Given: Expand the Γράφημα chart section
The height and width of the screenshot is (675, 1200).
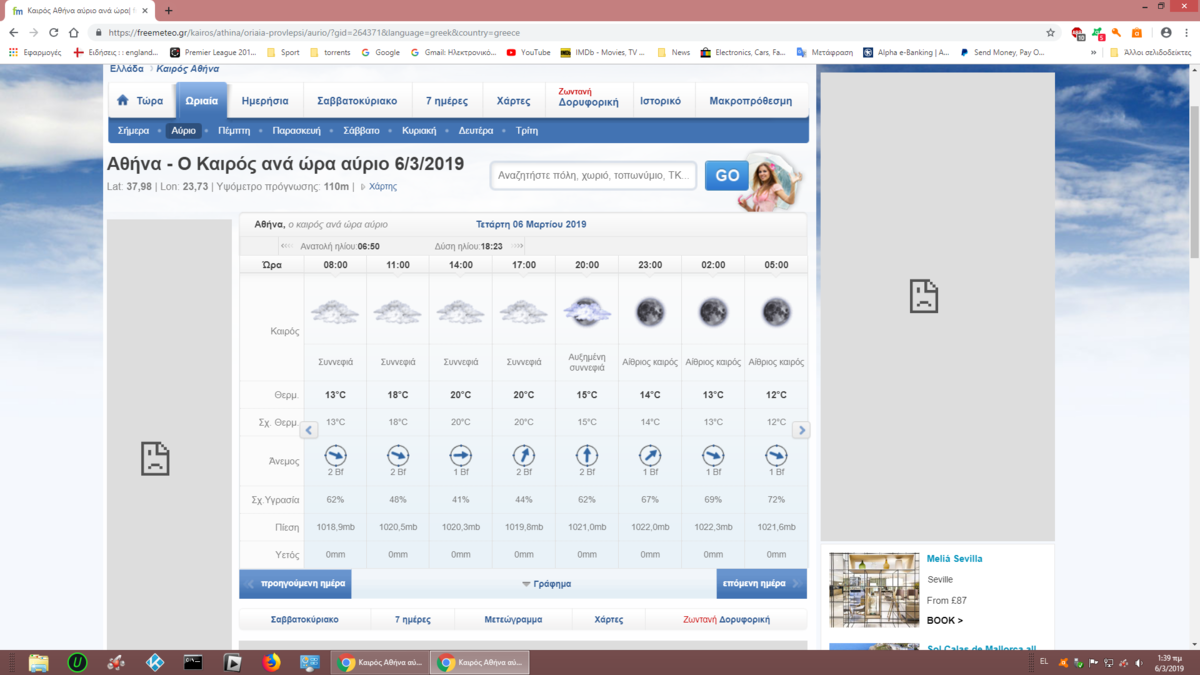Looking at the screenshot, I should click(x=546, y=584).
